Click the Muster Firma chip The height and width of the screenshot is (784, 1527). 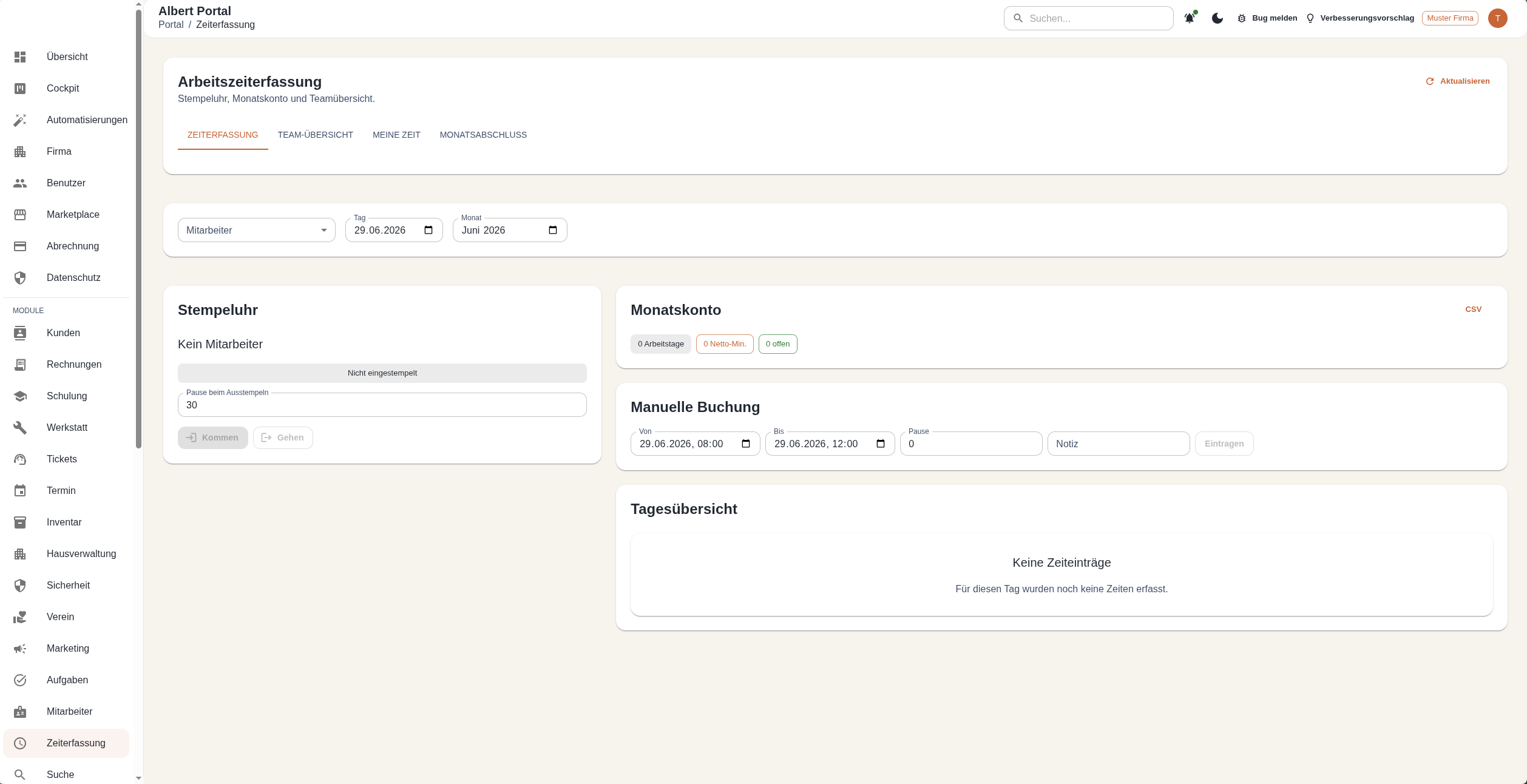click(1450, 18)
